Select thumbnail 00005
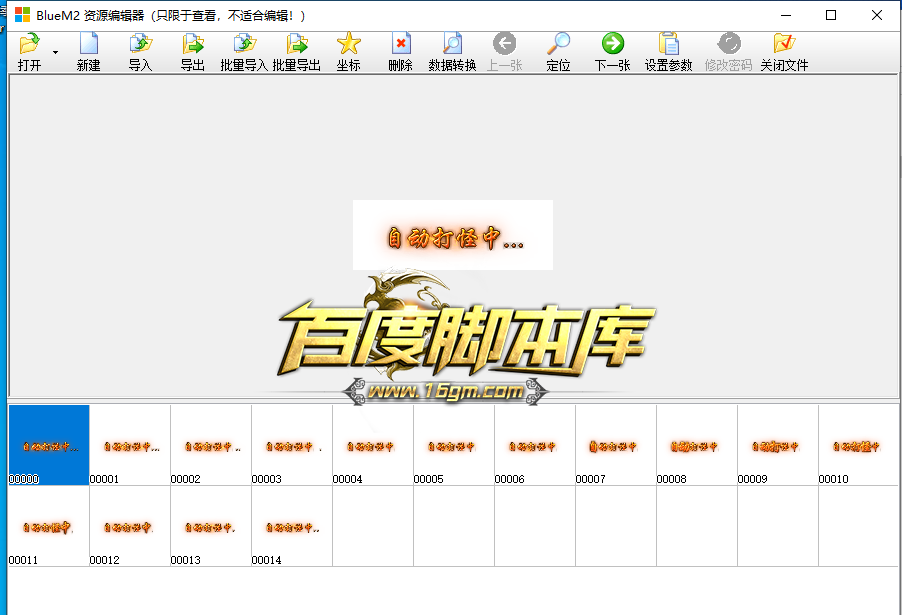Viewport: 902px width, 615px height. pyautogui.click(x=454, y=445)
